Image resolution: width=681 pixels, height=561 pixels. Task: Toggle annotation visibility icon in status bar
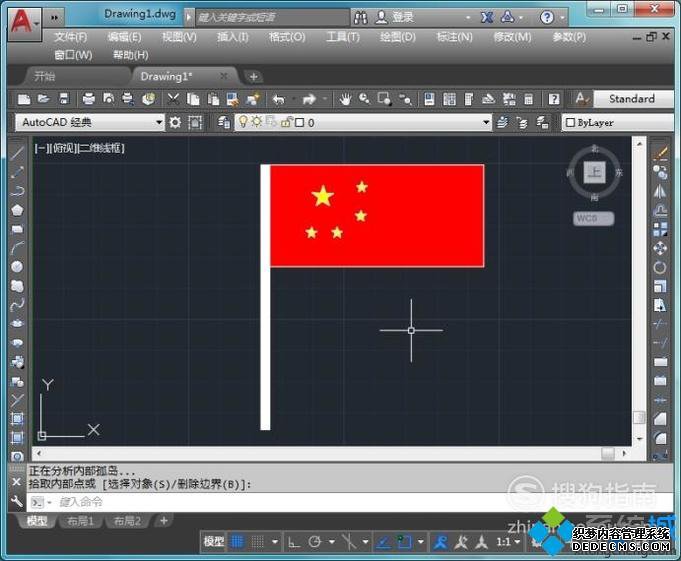440,541
